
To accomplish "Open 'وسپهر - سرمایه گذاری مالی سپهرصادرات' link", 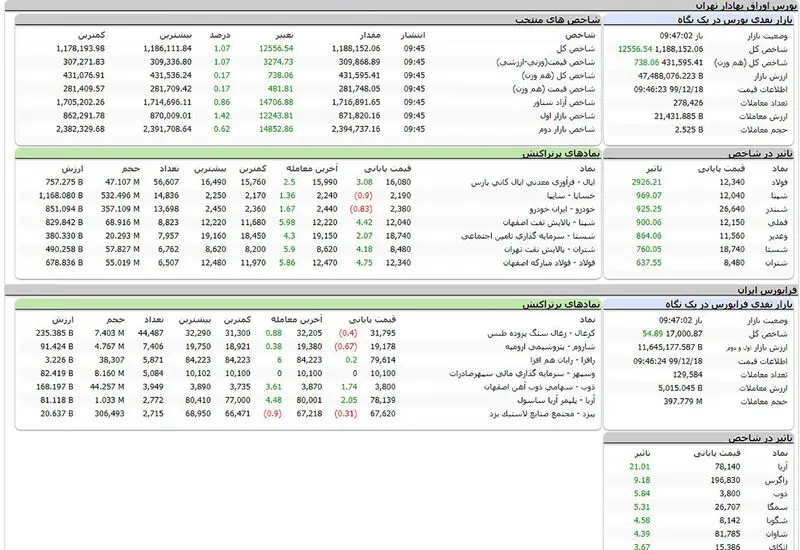I will (522, 373).
